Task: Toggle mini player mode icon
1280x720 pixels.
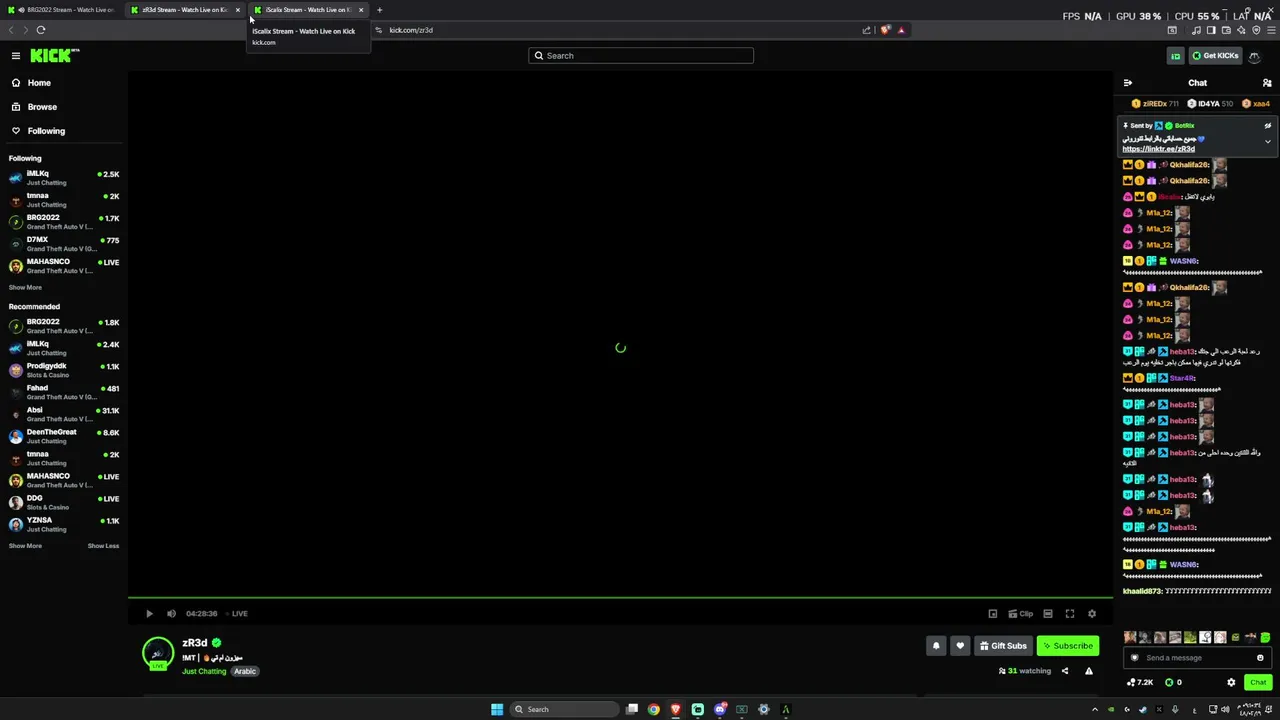Action: [x=992, y=614]
